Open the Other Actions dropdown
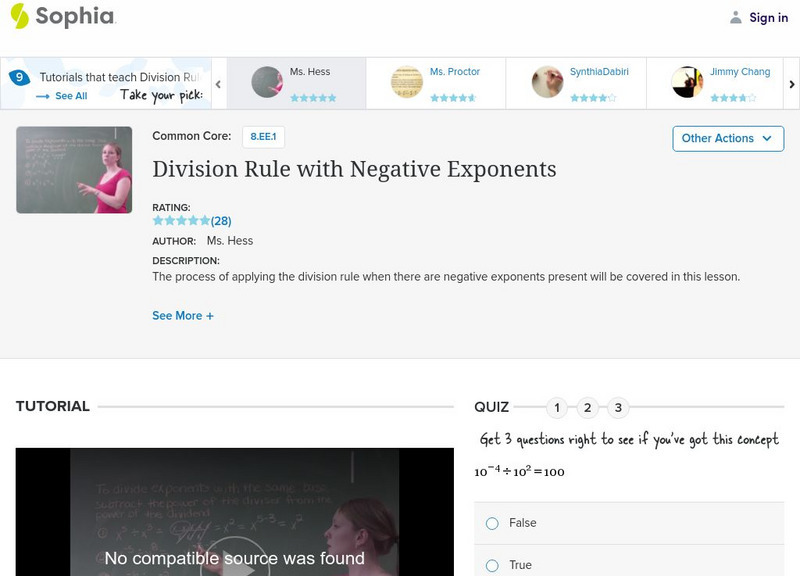Screen dimensions: 800x576 [x=727, y=139]
